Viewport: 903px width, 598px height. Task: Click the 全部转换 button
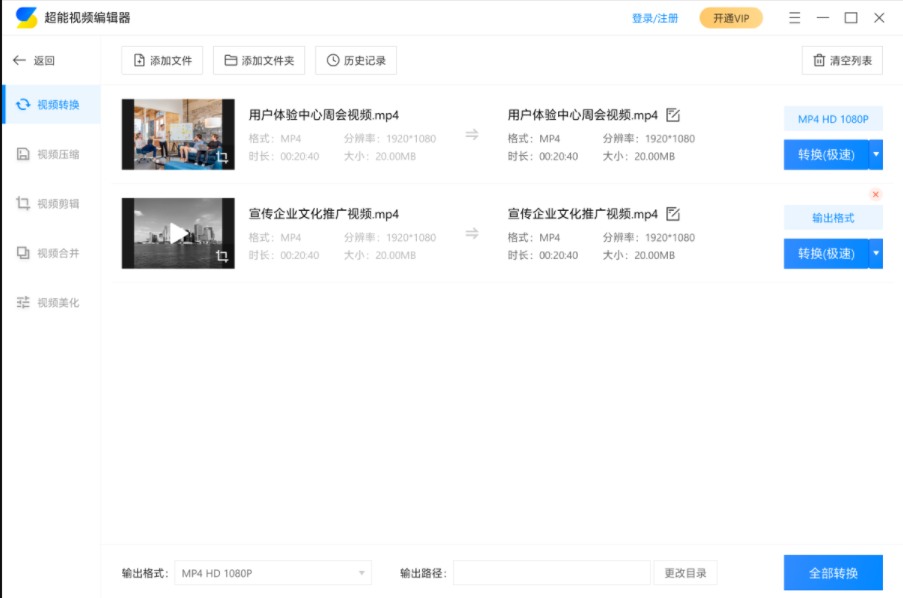tap(833, 573)
